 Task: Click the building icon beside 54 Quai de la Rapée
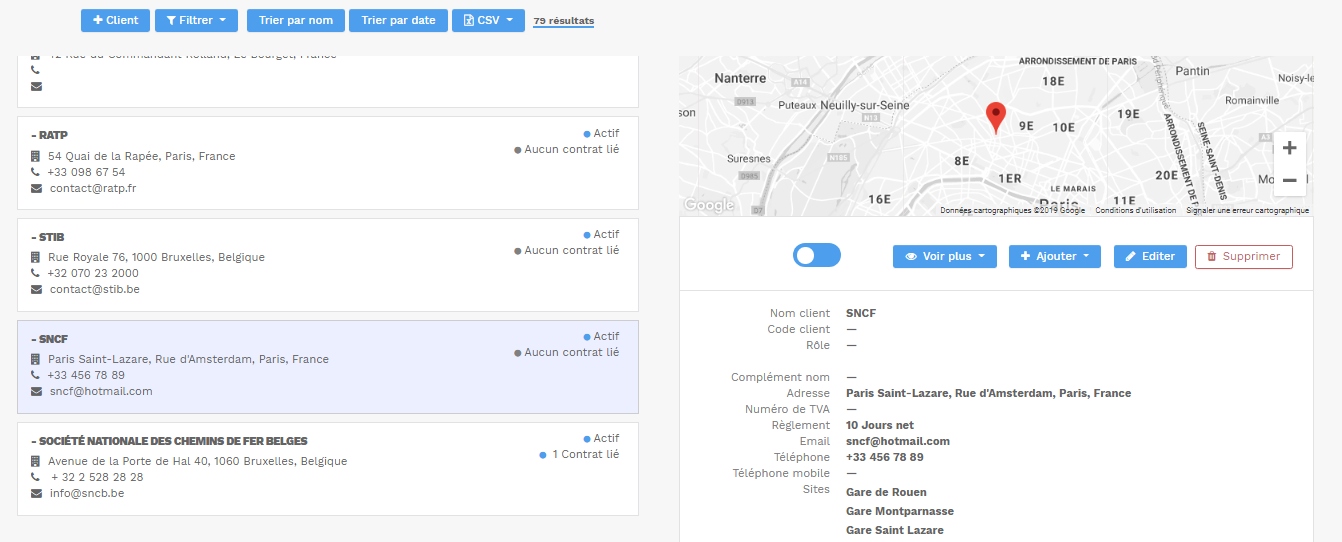(36, 156)
